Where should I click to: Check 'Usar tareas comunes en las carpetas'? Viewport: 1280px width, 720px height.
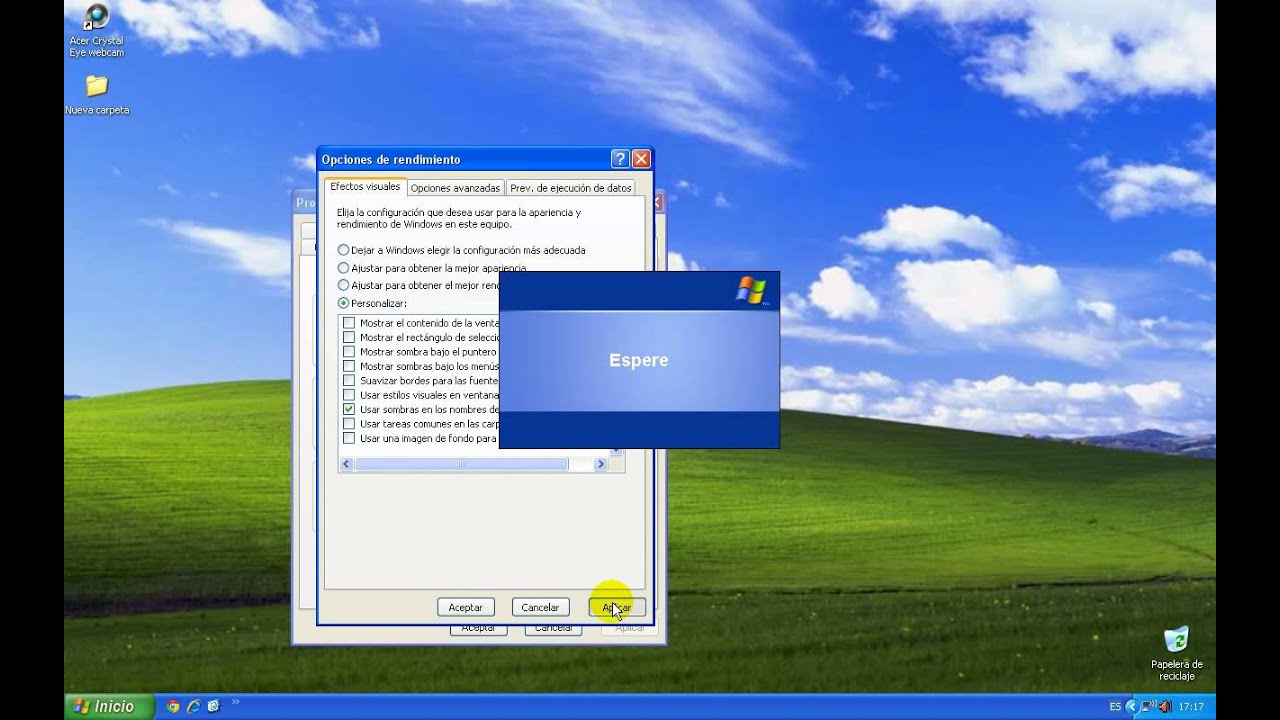coord(349,424)
